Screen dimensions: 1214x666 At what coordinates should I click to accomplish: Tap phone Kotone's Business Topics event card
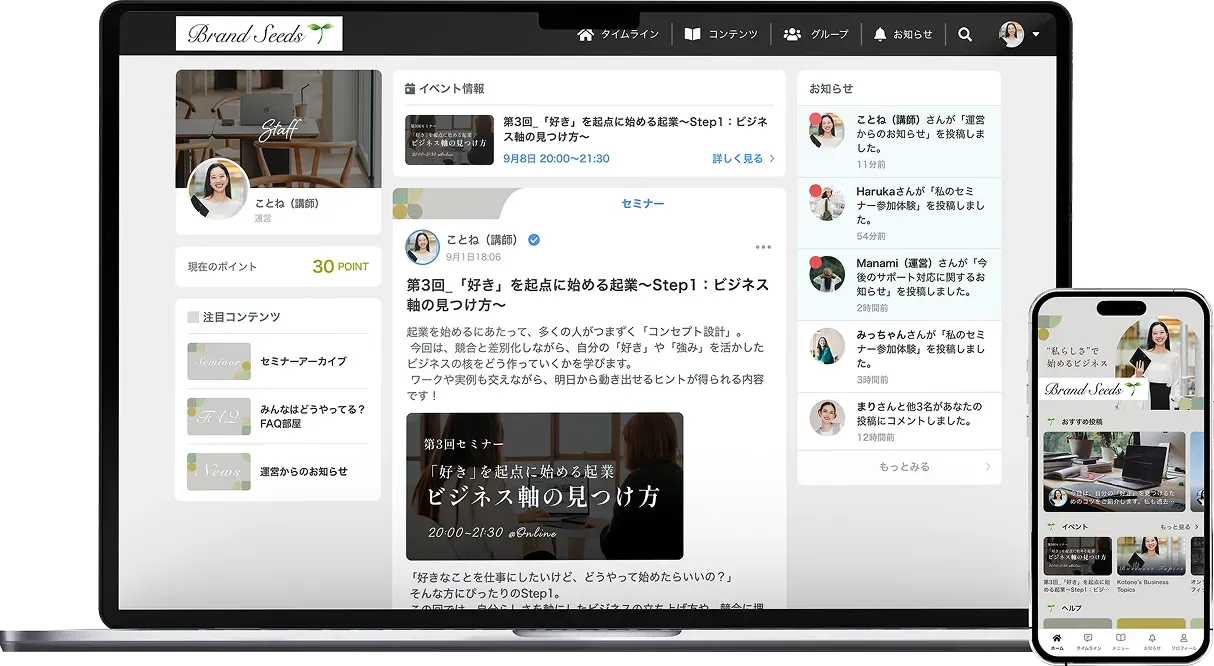click(1149, 565)
